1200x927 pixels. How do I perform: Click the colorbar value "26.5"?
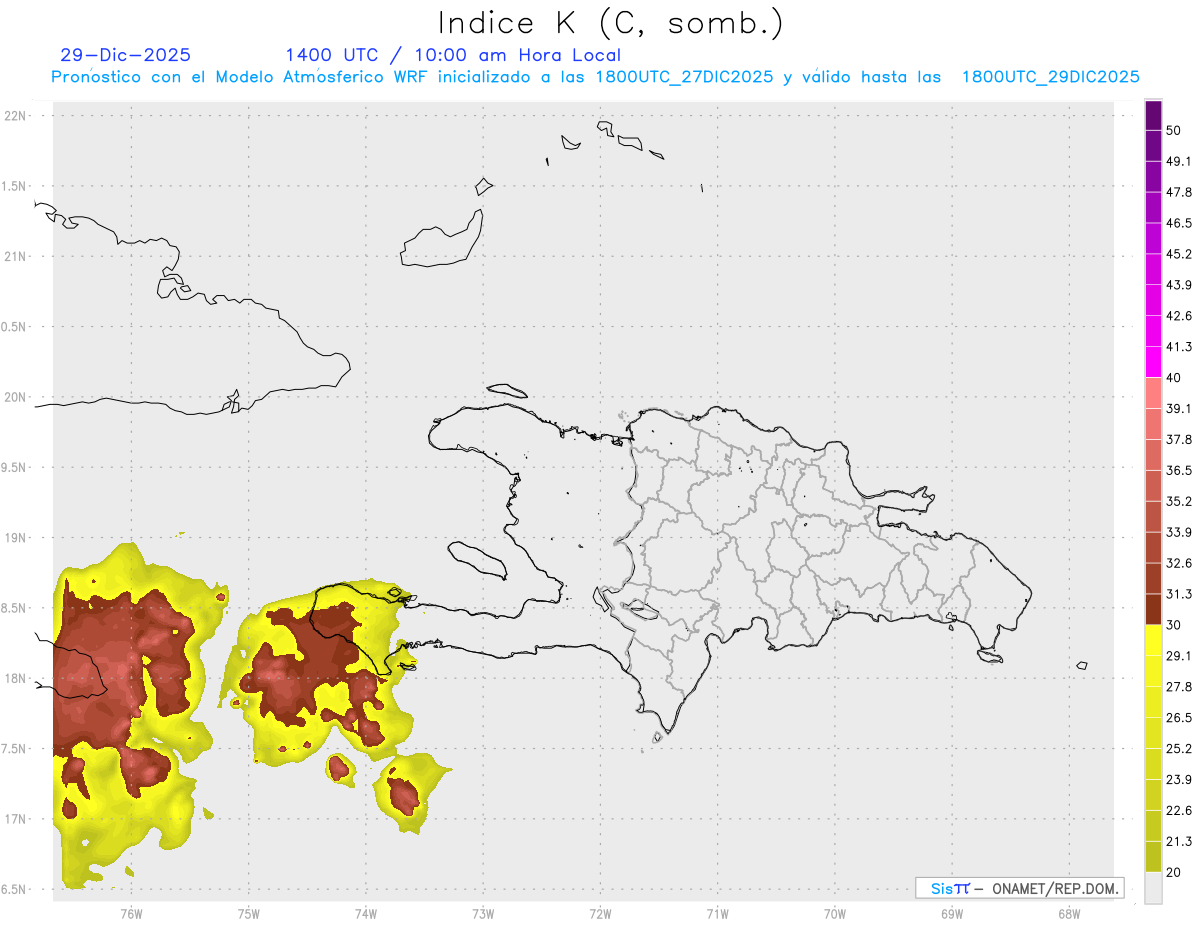[x=1179, y=718]
